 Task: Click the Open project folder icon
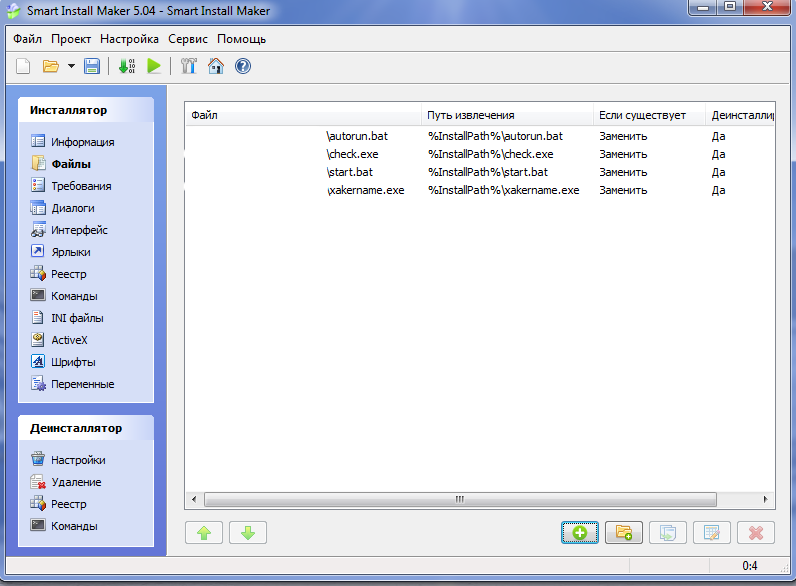point(51,66)
